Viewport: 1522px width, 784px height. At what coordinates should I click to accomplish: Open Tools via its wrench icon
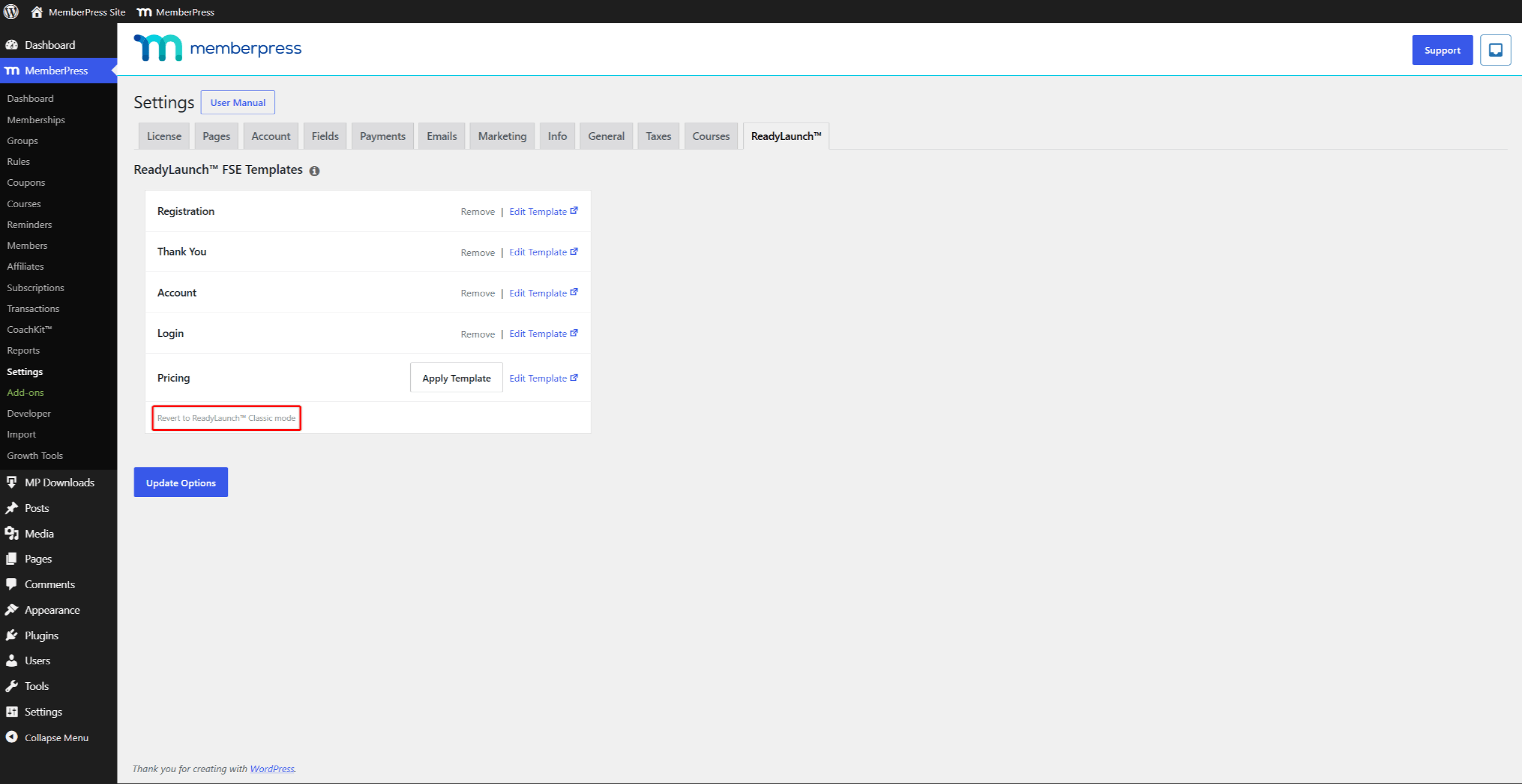[12, 686]
